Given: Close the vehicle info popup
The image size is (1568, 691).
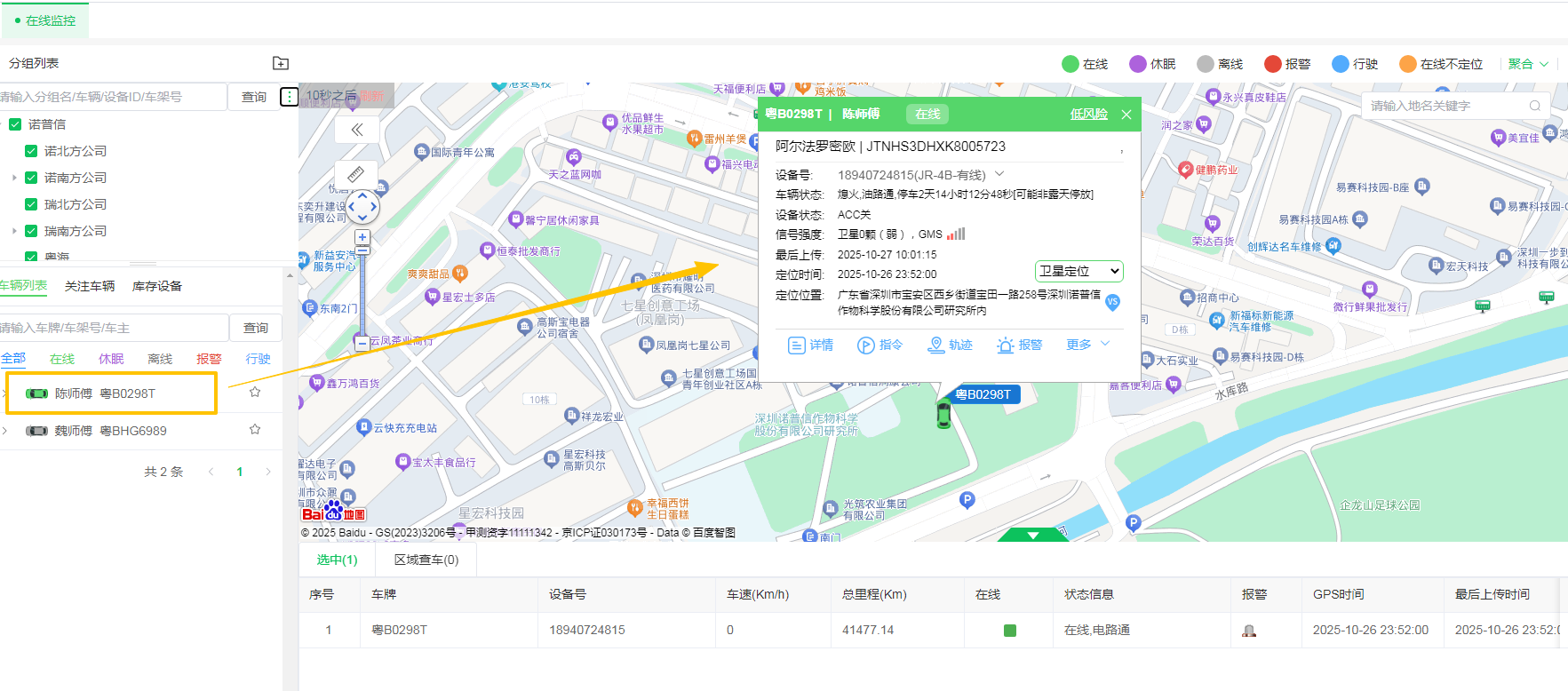Looking at the screenshot, I should point(1126,115).
